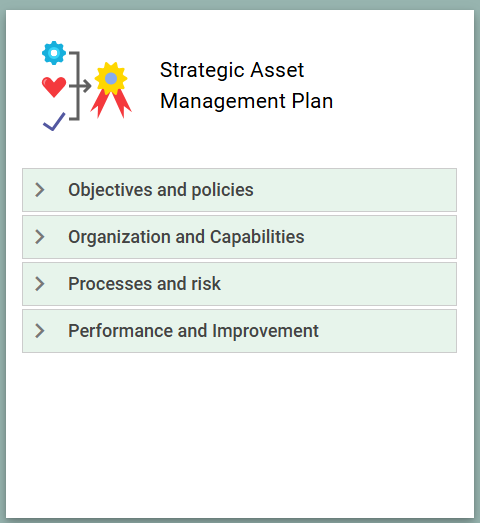480x523 pixels.
Task: Click the text Management Plan in heading
Action: point(247,101)
